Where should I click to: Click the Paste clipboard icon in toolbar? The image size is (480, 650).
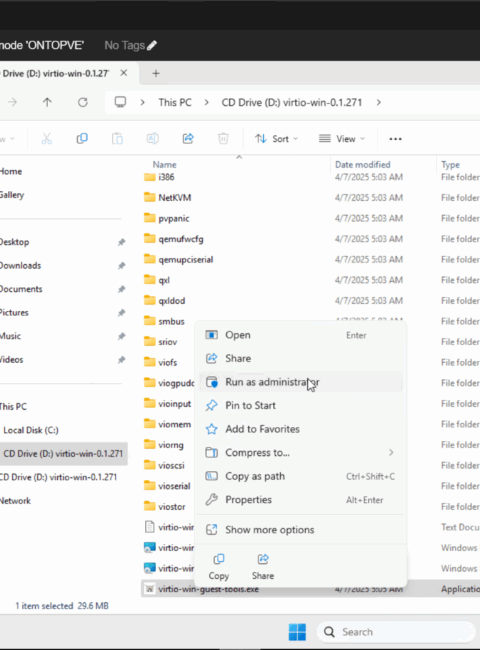click(117, 138)
